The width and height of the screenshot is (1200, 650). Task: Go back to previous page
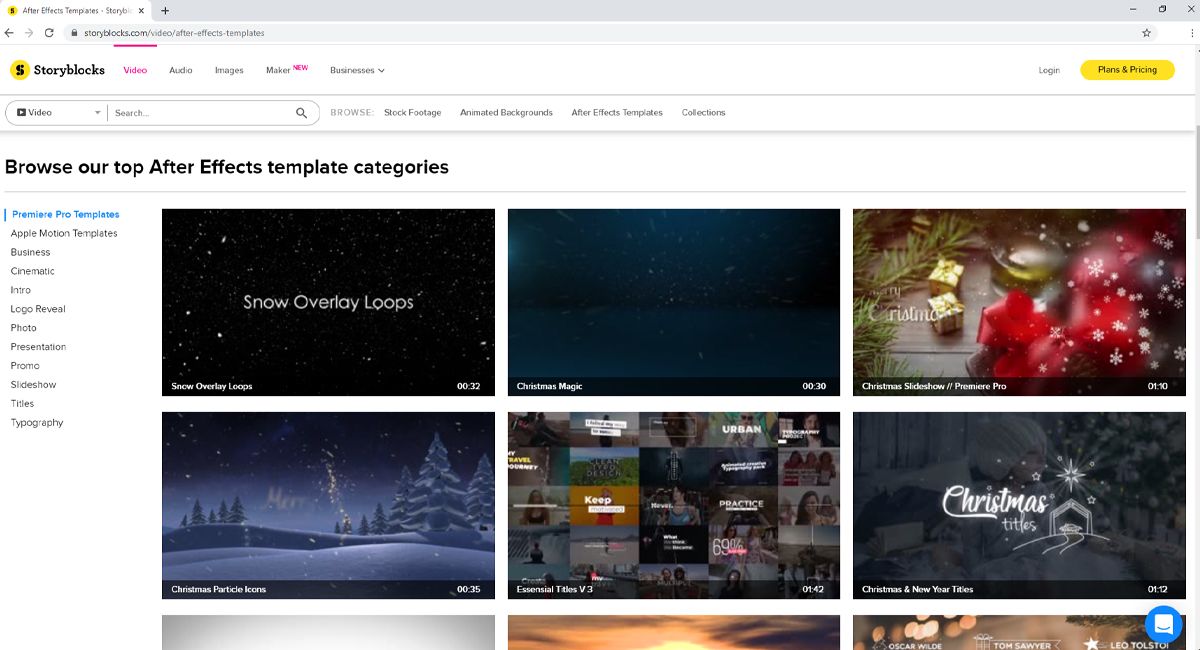10,33
